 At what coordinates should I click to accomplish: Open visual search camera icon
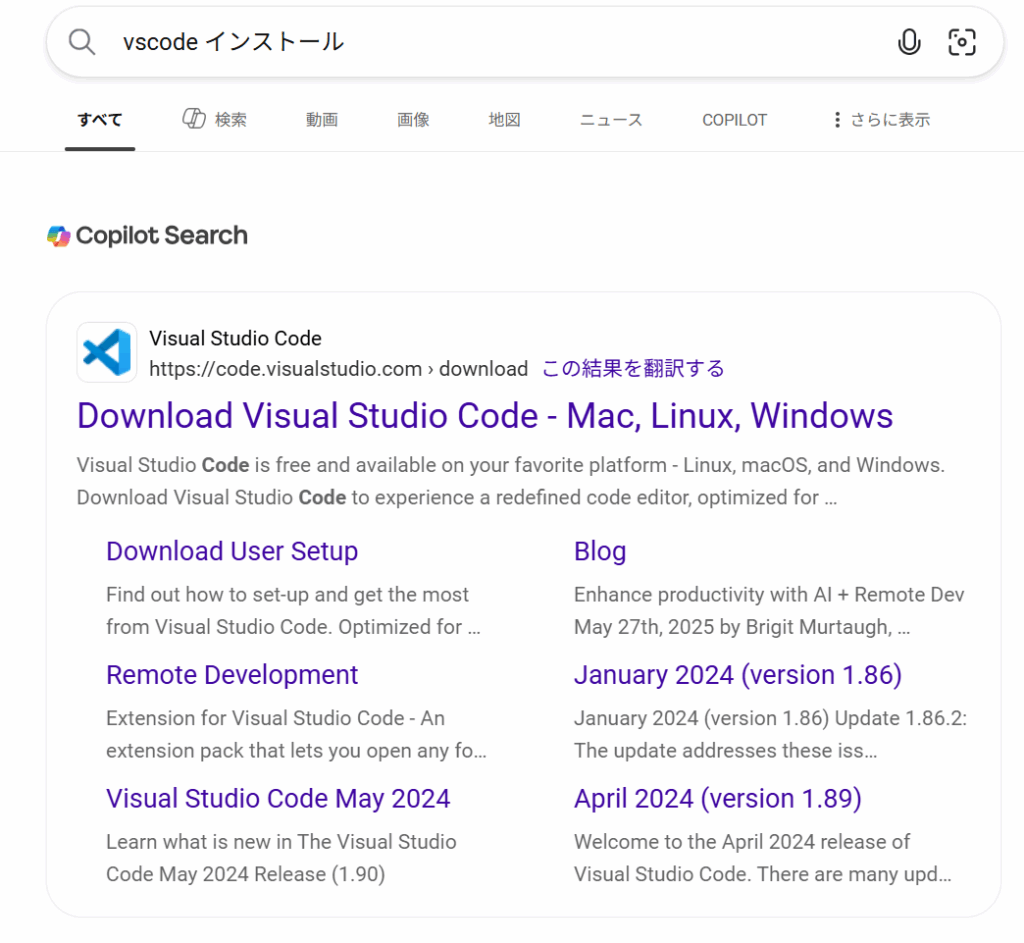[x=961, y=42]
